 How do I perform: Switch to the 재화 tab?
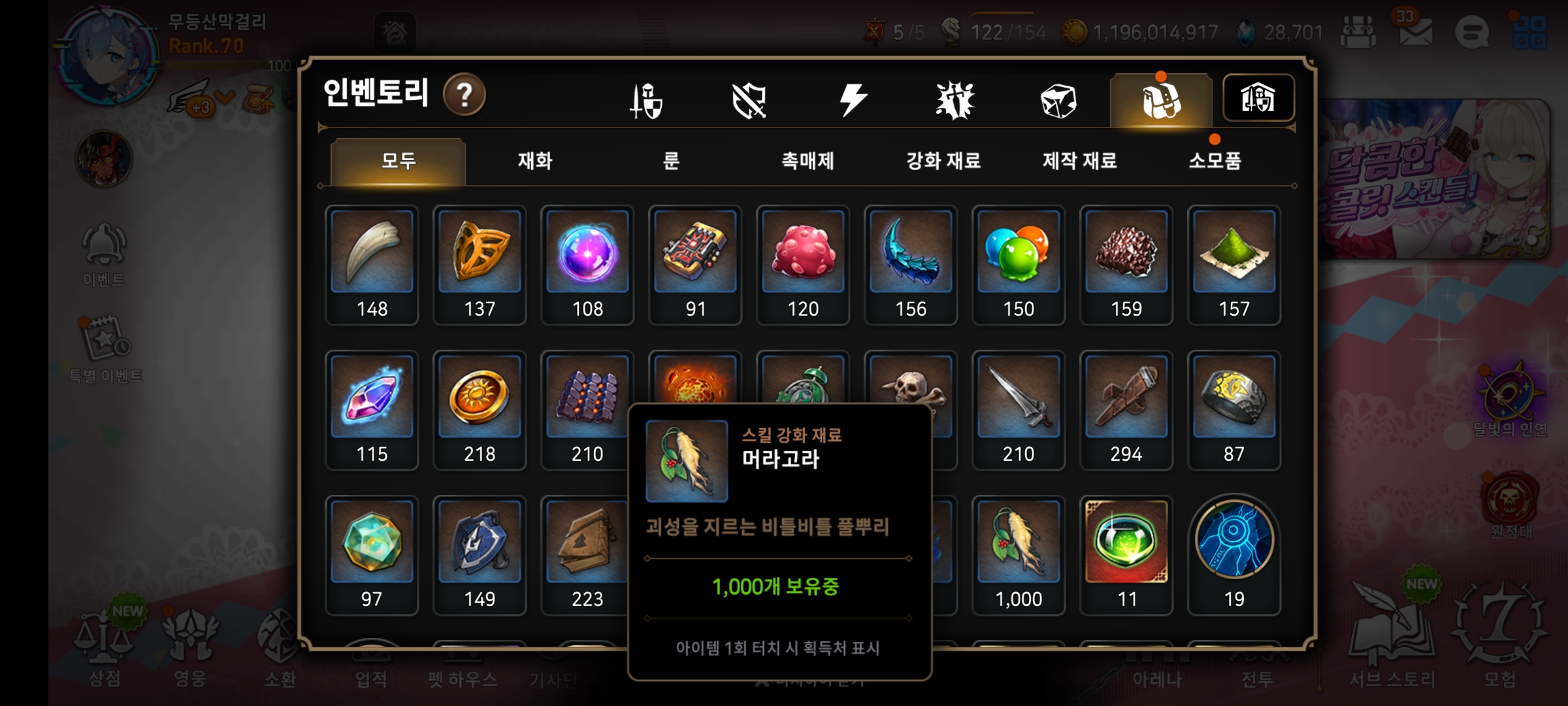click(x=535, y=161)
